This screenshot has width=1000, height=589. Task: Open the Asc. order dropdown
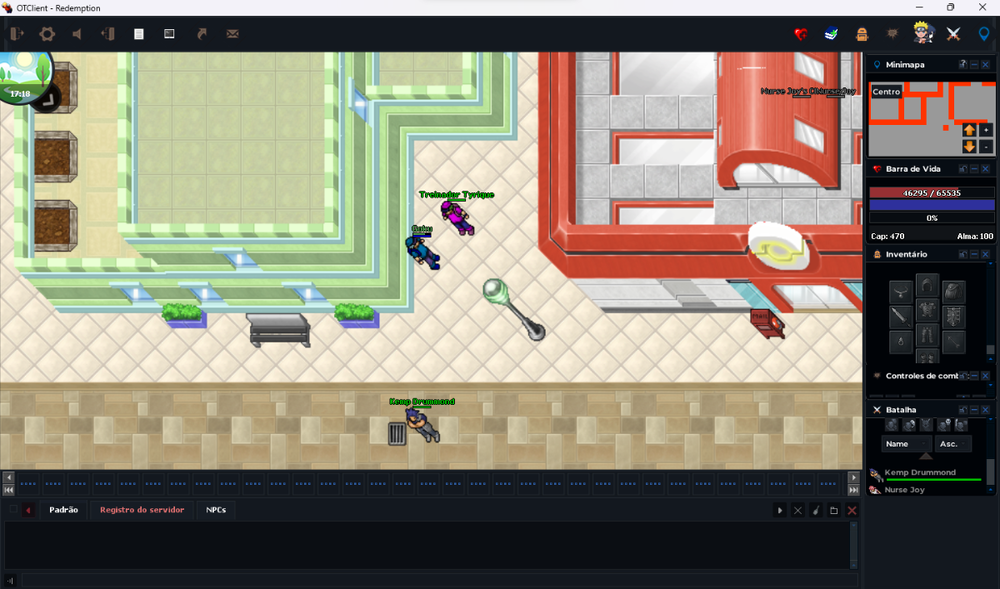(x=952, y=444)
